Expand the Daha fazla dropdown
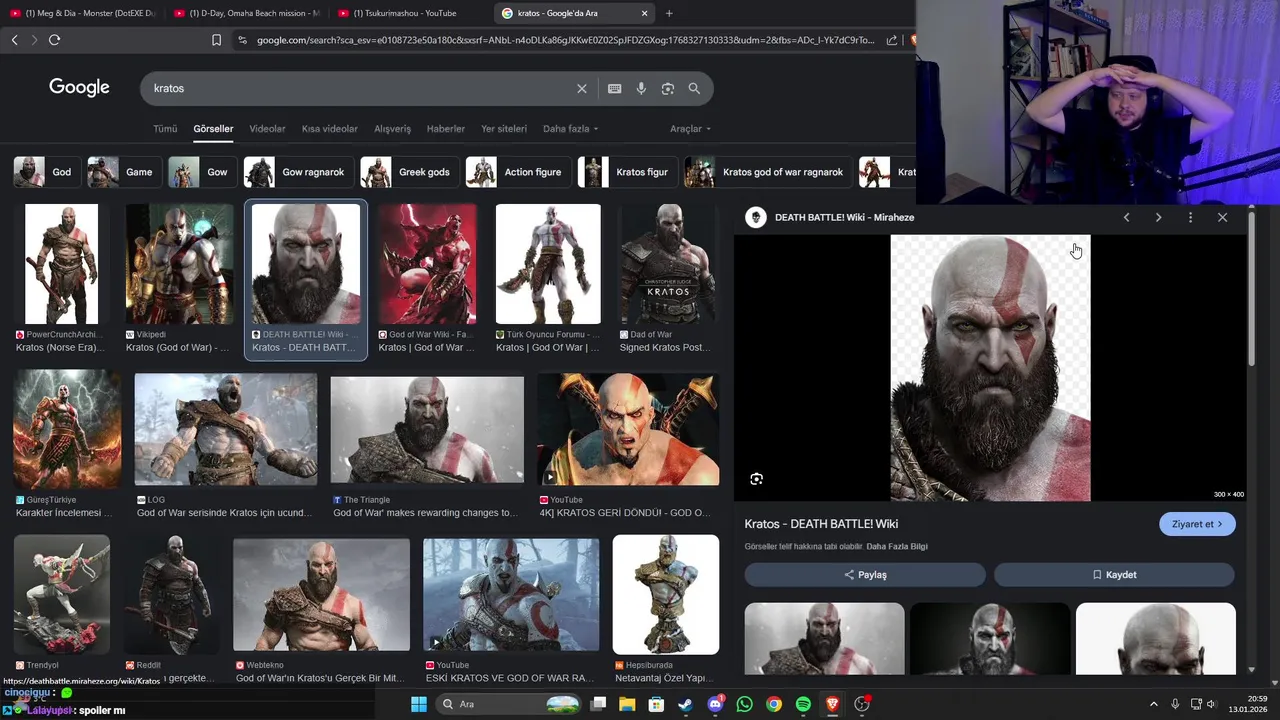Screen dimensions: 1280x720 click(570, 129)
